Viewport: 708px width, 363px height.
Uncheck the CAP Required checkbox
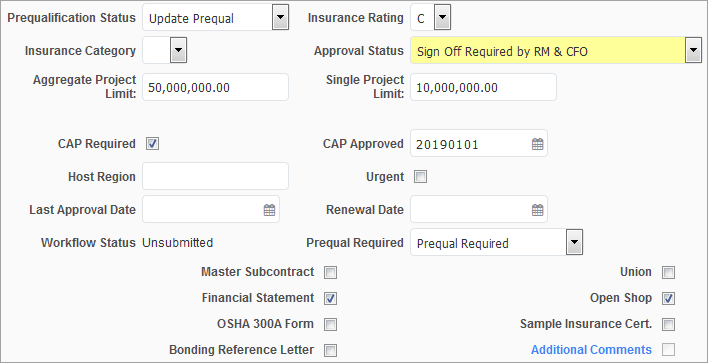pyautogui.click(x=152, y=144)
